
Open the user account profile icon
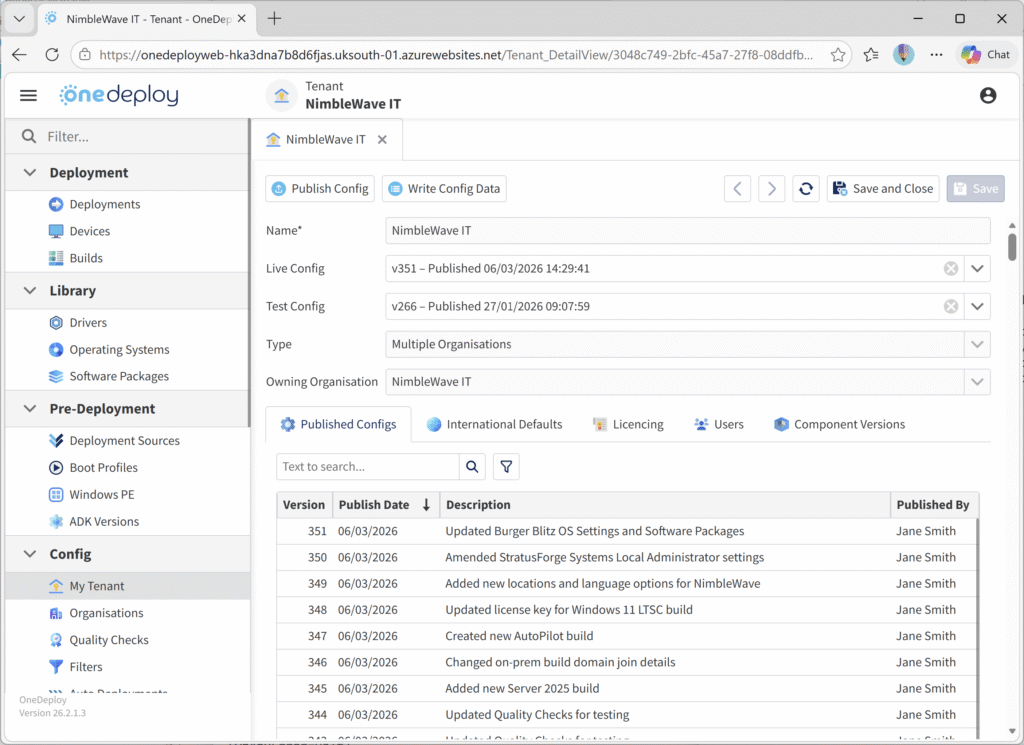tap(987, 95)
